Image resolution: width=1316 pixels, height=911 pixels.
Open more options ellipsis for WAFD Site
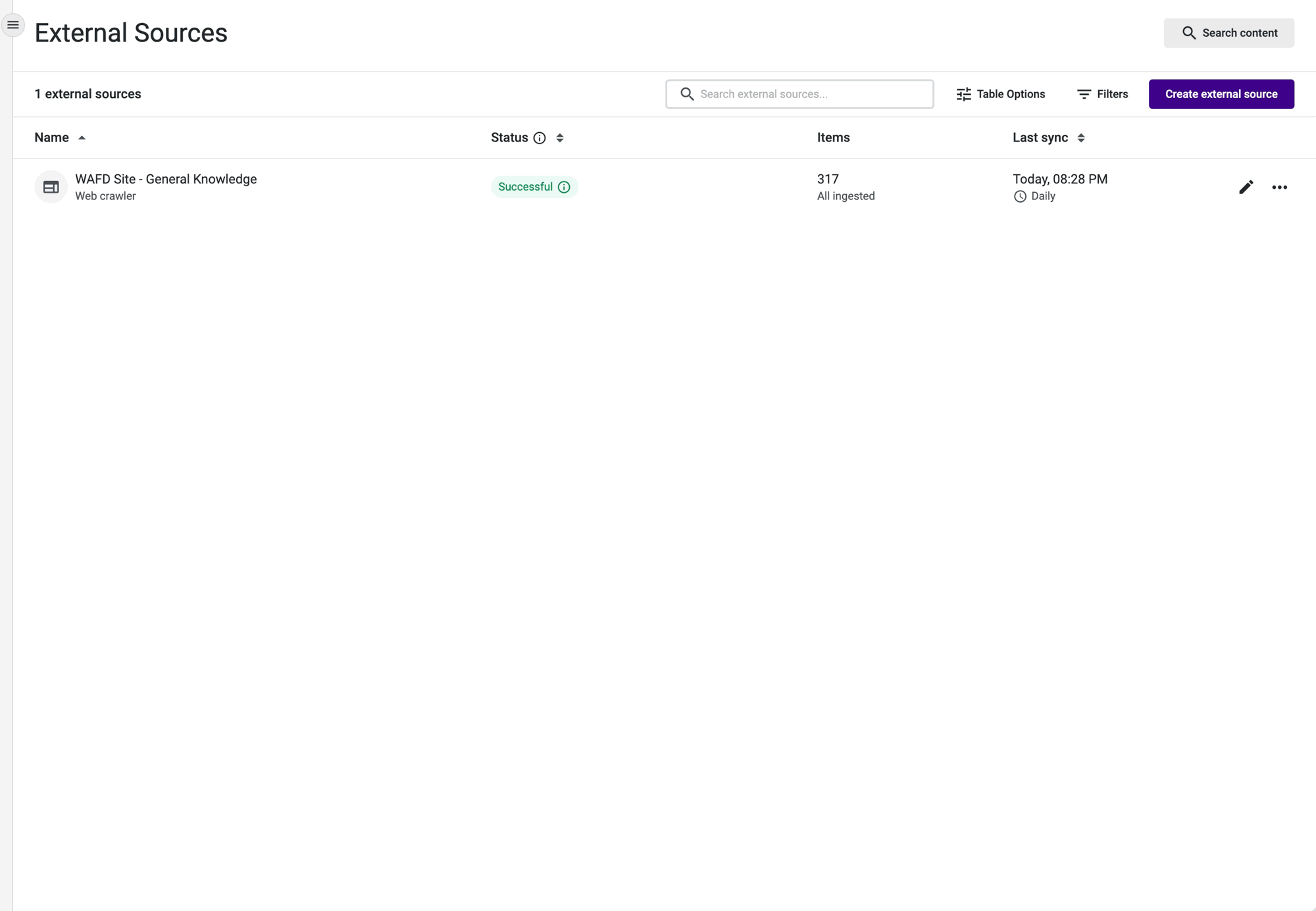click(x=1279, y=187)
